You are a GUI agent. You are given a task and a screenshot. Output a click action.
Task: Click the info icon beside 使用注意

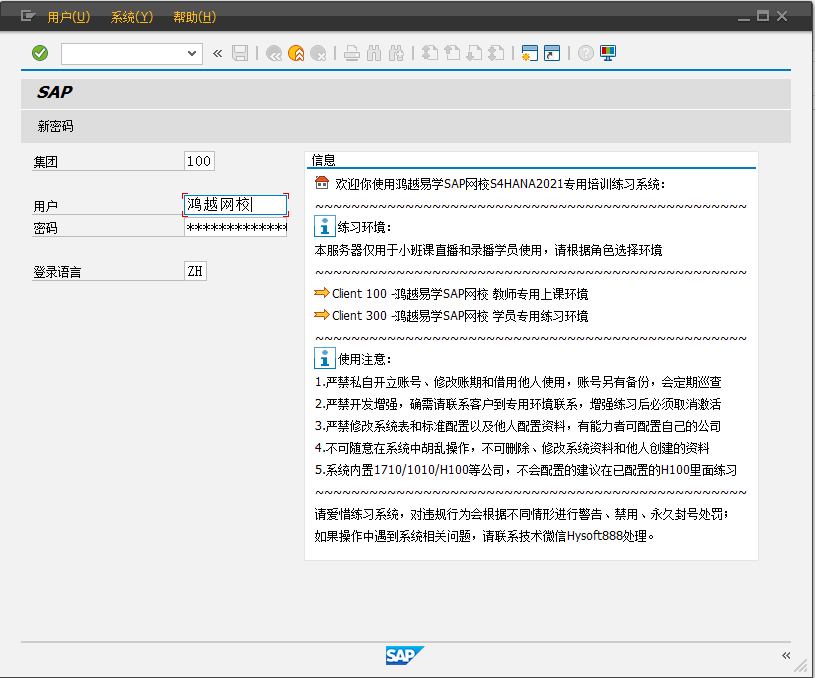click(x=325, y=359)
